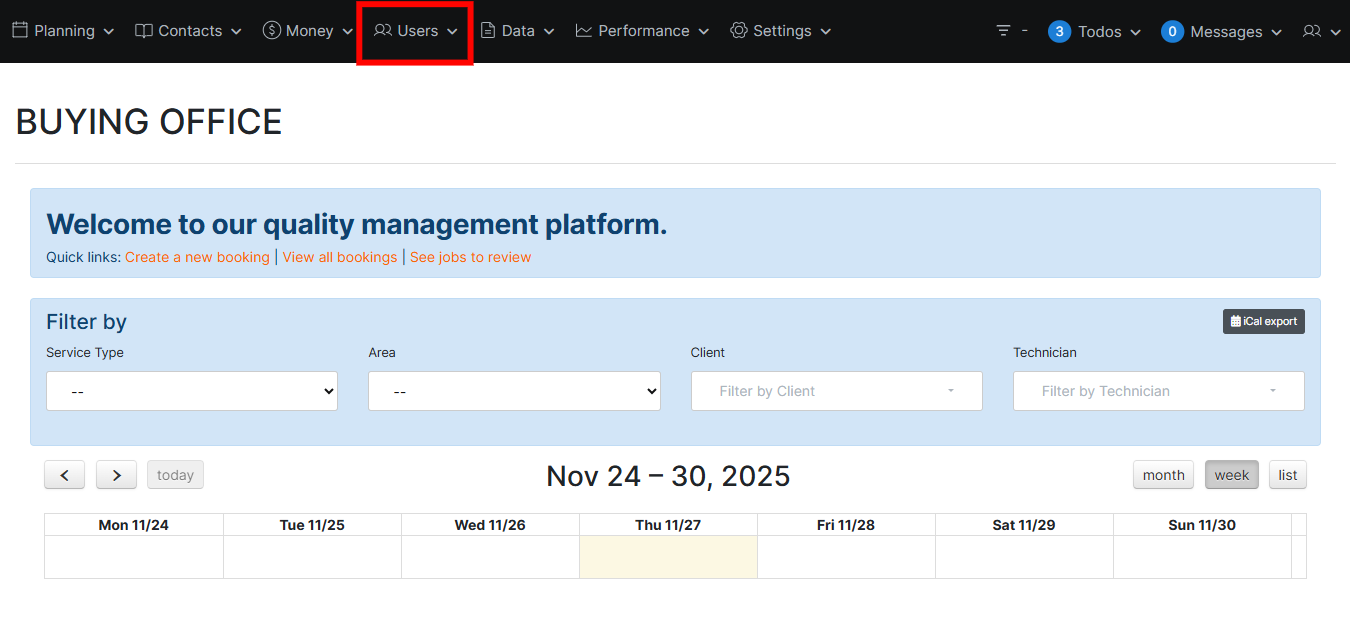The image size is (1350, 630).
Task: Open the Filter by Technician dropdown
Action: (x=1158, y=391)
